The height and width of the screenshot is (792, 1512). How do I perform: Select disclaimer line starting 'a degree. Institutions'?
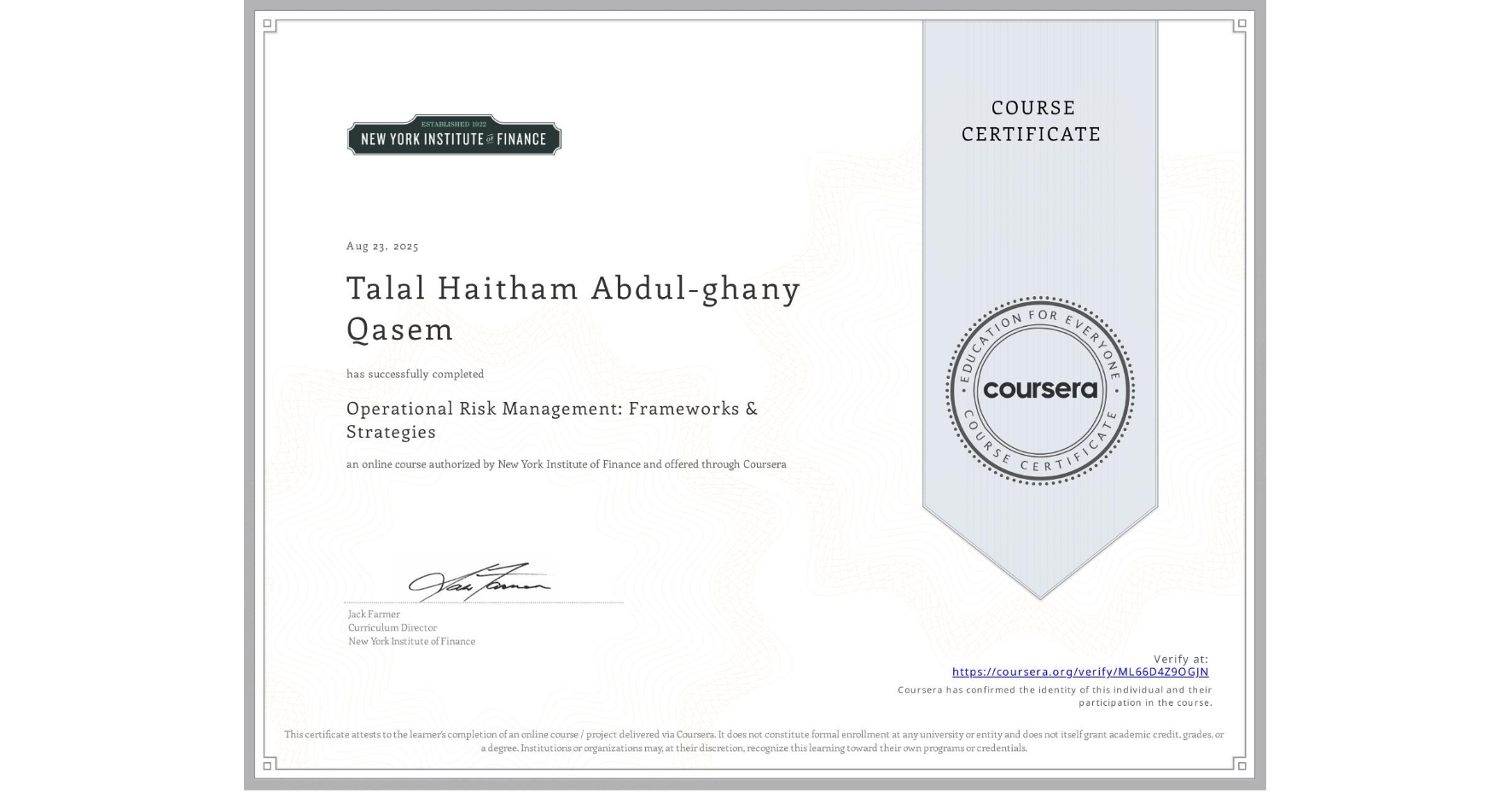(754, 748)
